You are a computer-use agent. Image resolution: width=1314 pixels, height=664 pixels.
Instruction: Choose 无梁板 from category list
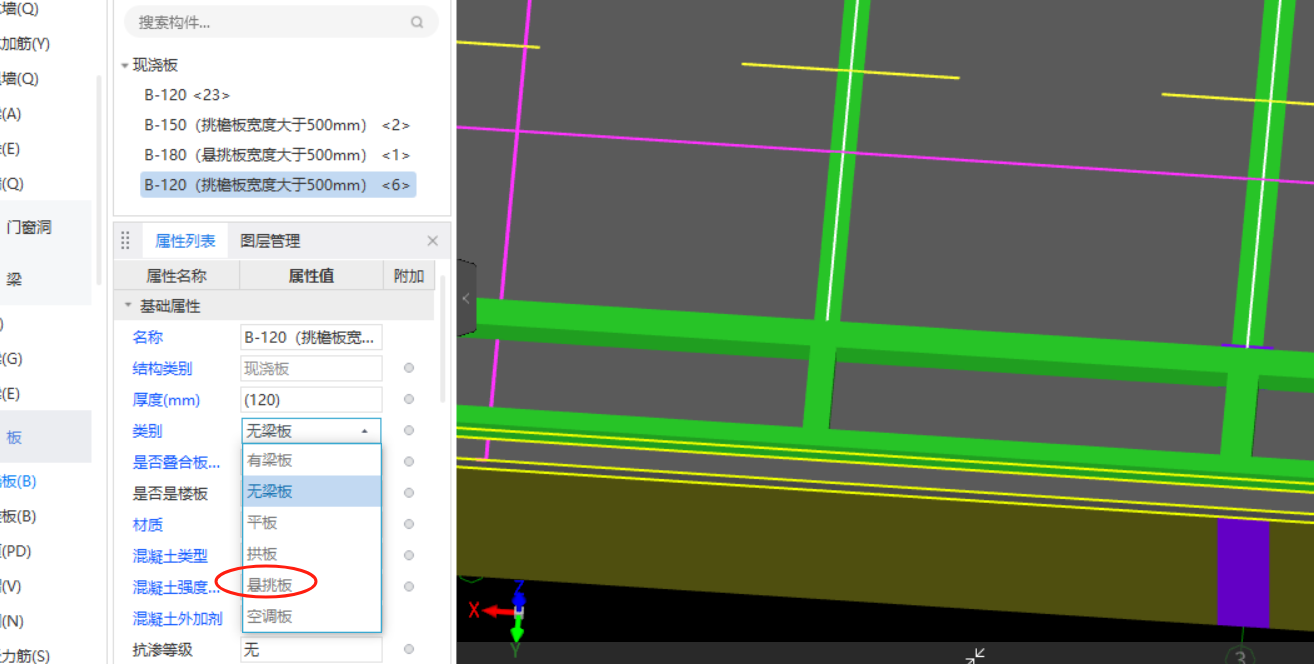tap(311, 491)
